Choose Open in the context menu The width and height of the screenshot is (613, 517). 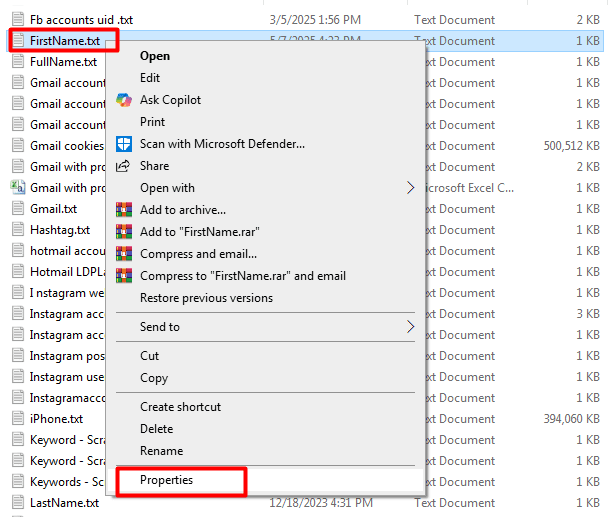coord(155,56)
